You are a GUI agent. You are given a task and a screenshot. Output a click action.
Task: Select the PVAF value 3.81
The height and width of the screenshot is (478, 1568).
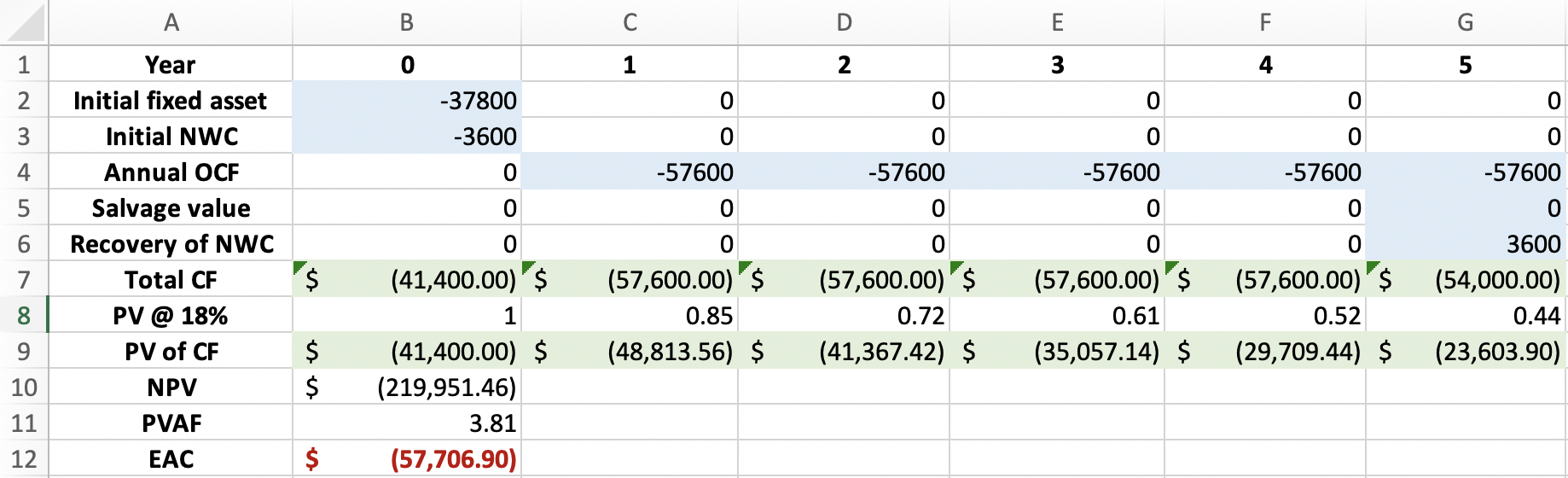(407, 423)
